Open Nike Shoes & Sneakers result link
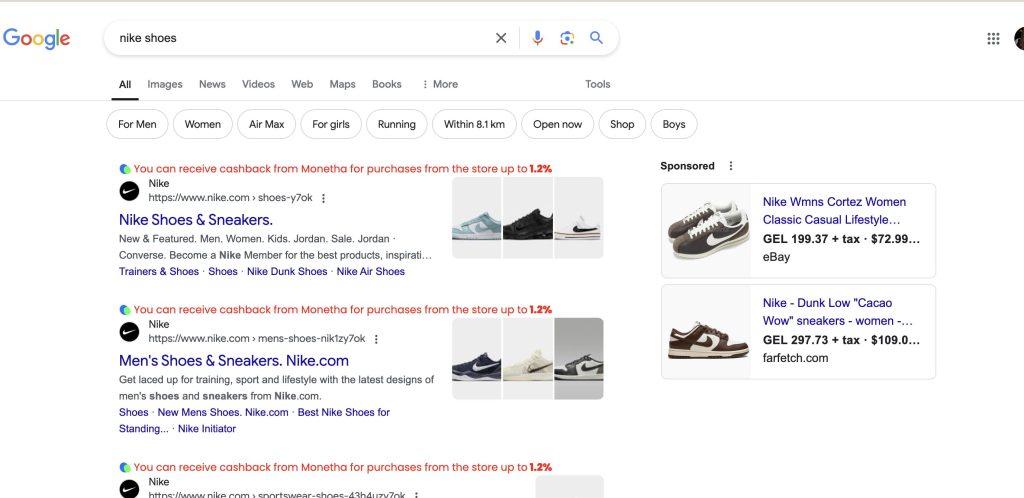Screen dimensions: 1024x498 196,219
